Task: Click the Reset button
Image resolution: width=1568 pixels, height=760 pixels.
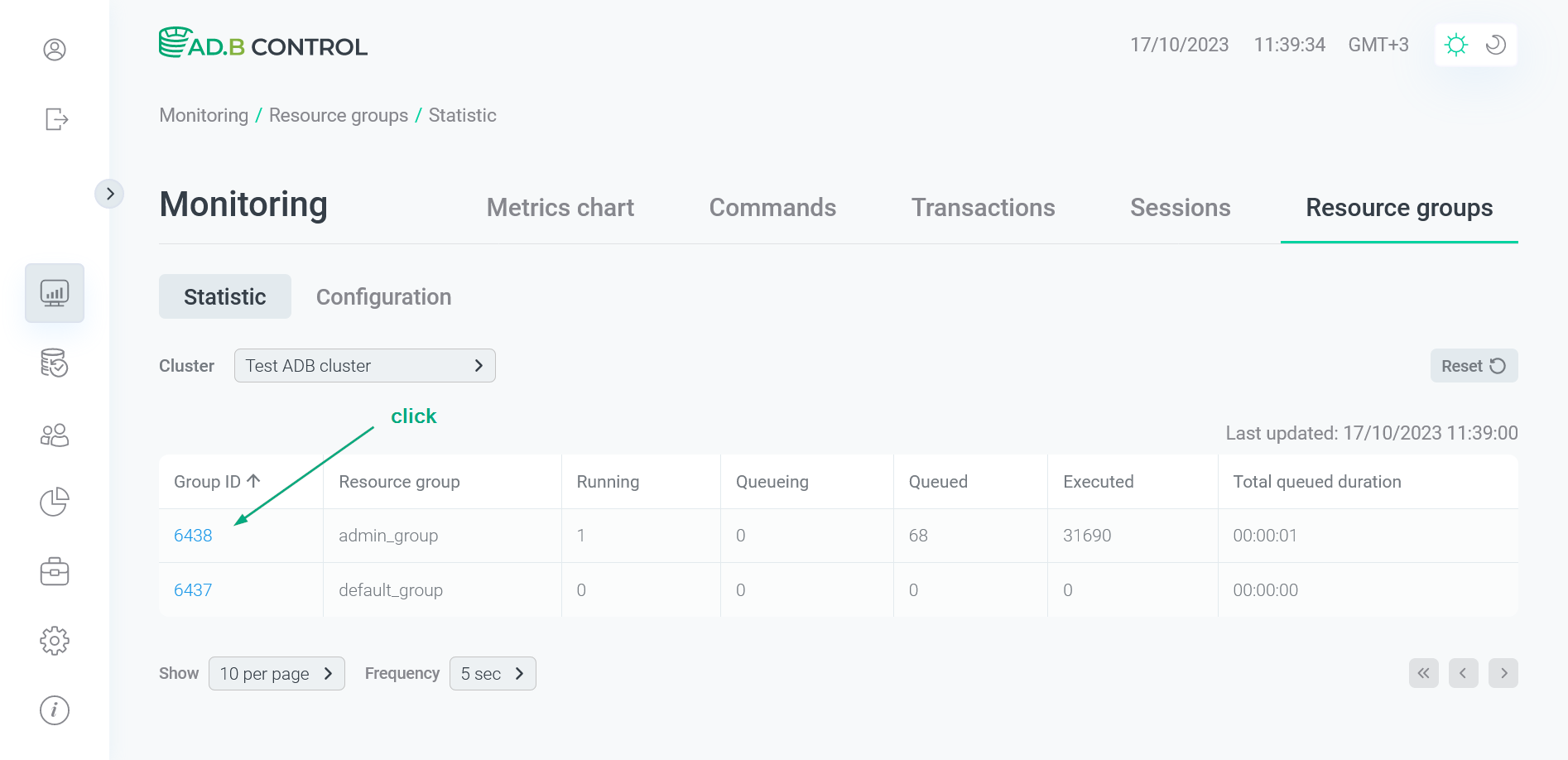Action: tap(1474, 365)
